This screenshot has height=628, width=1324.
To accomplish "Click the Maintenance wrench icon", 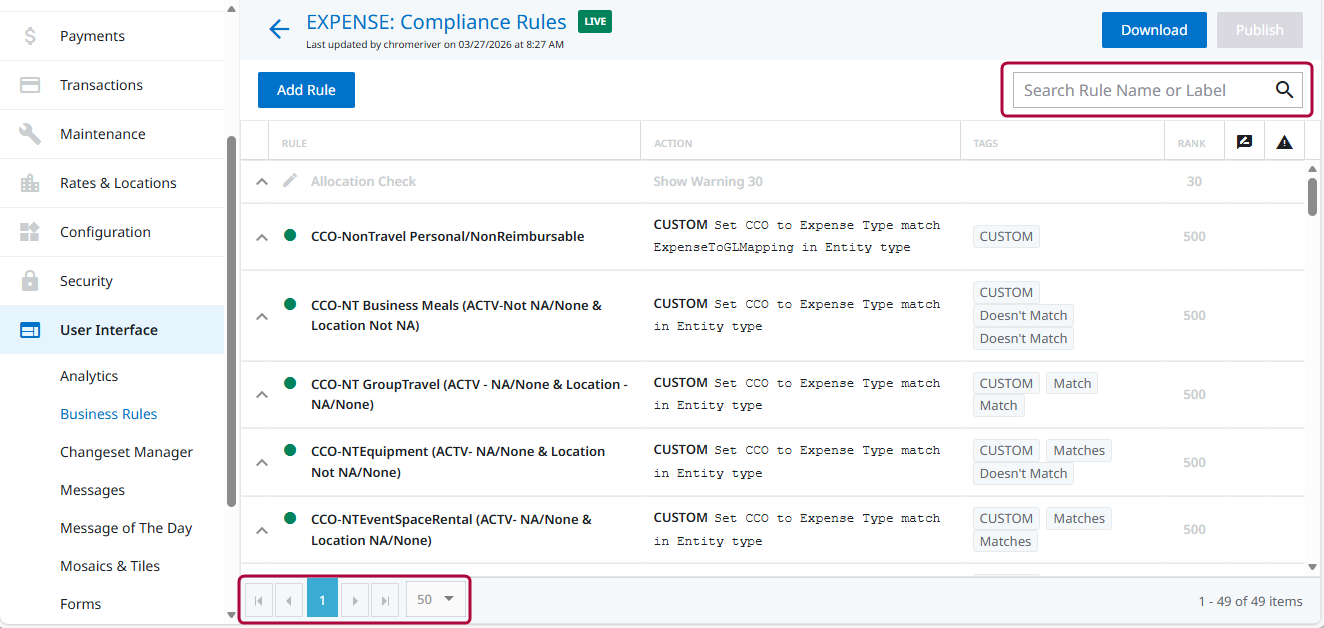I will point(30,133).
